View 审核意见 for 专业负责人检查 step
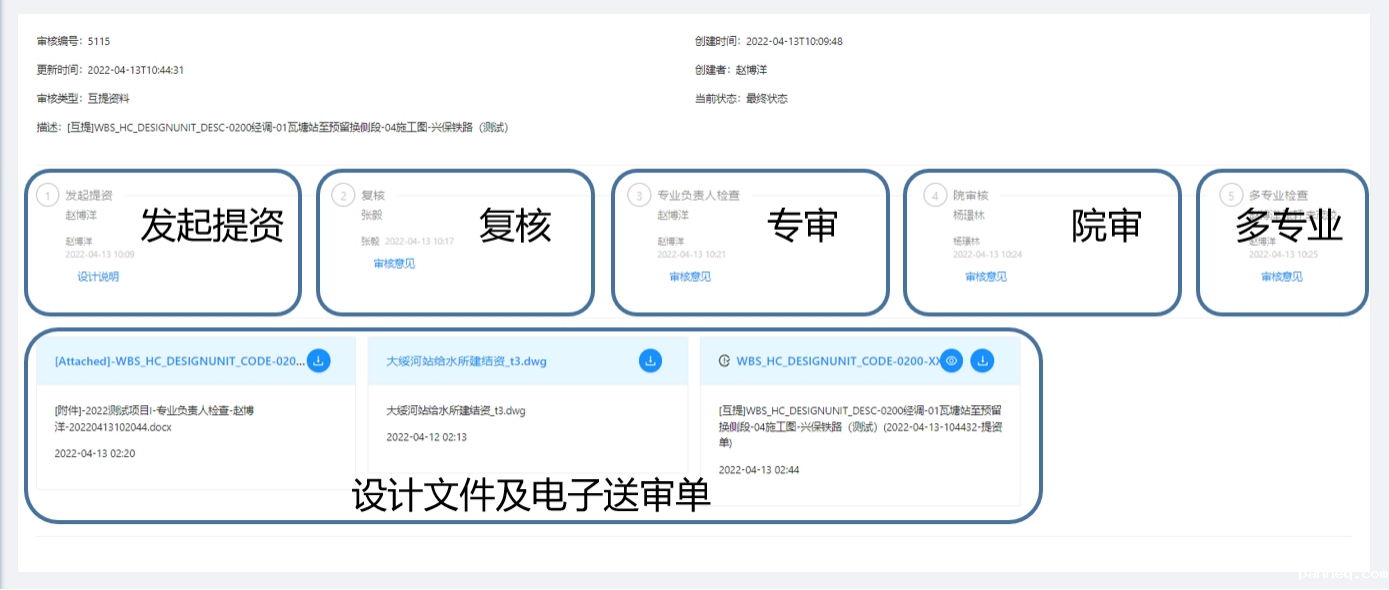 click(x=690, y=277)
